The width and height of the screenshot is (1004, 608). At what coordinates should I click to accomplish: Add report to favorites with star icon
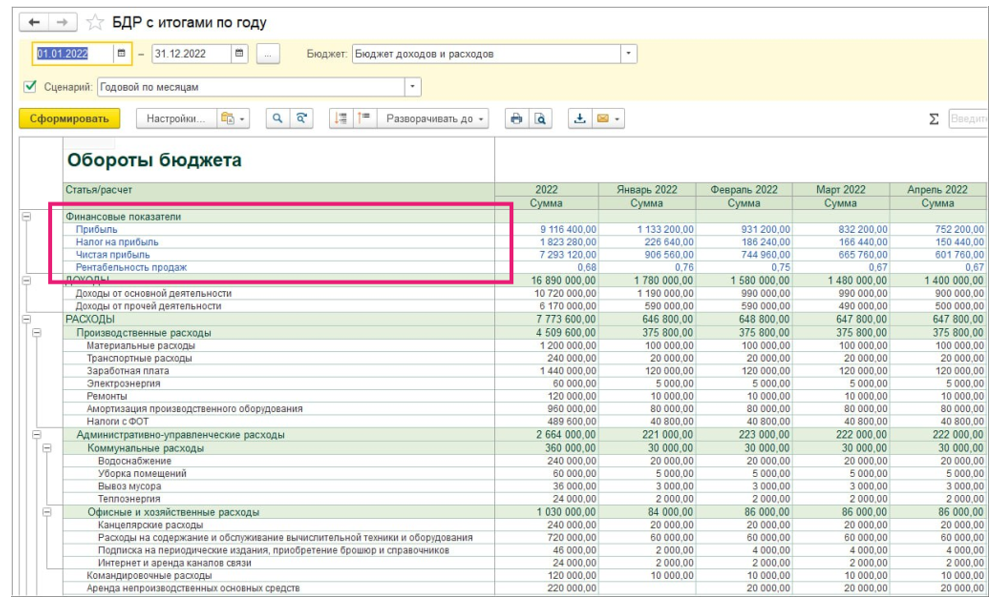click(95, 22)
